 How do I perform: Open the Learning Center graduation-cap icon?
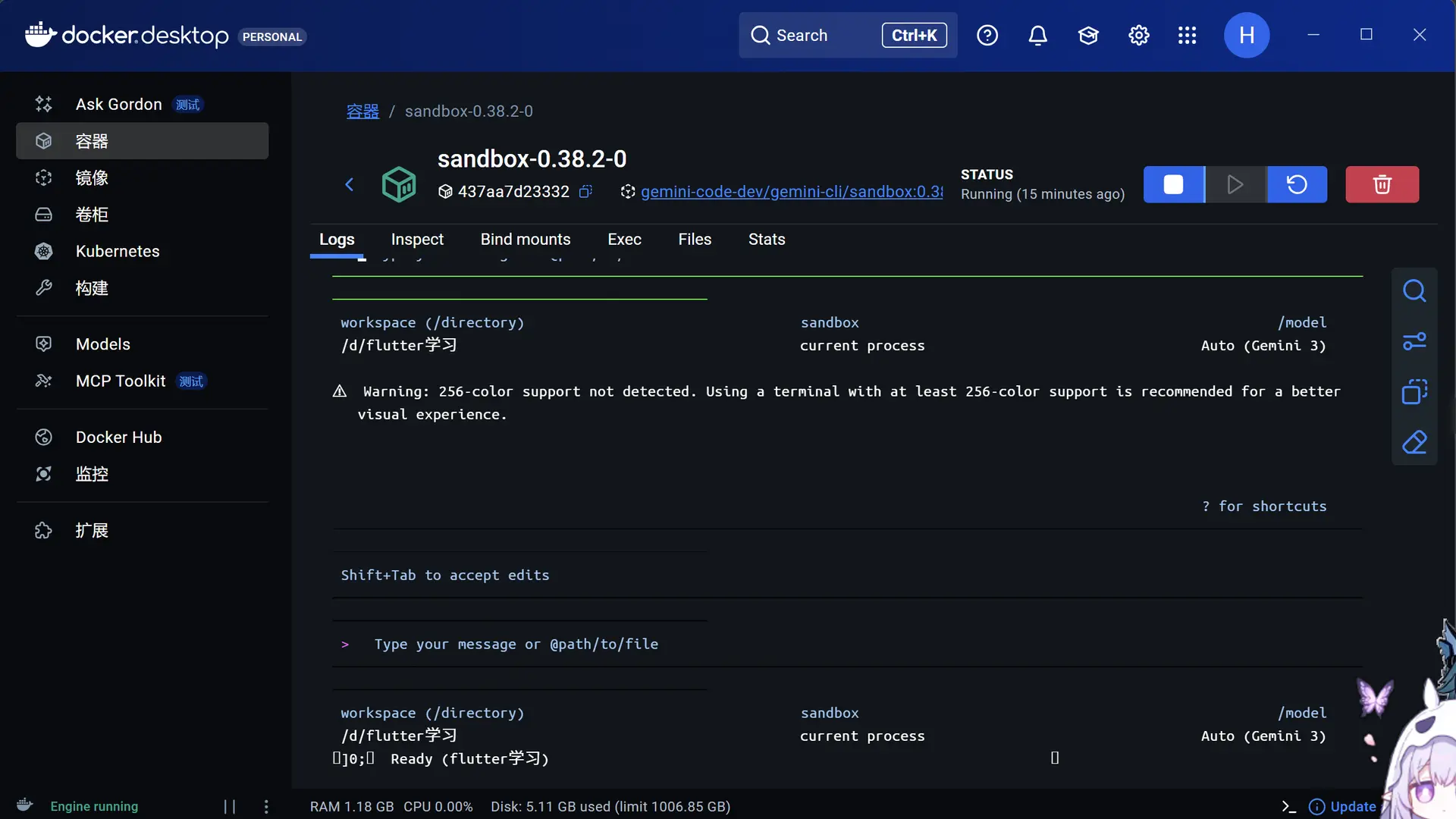click(1088, 35)
